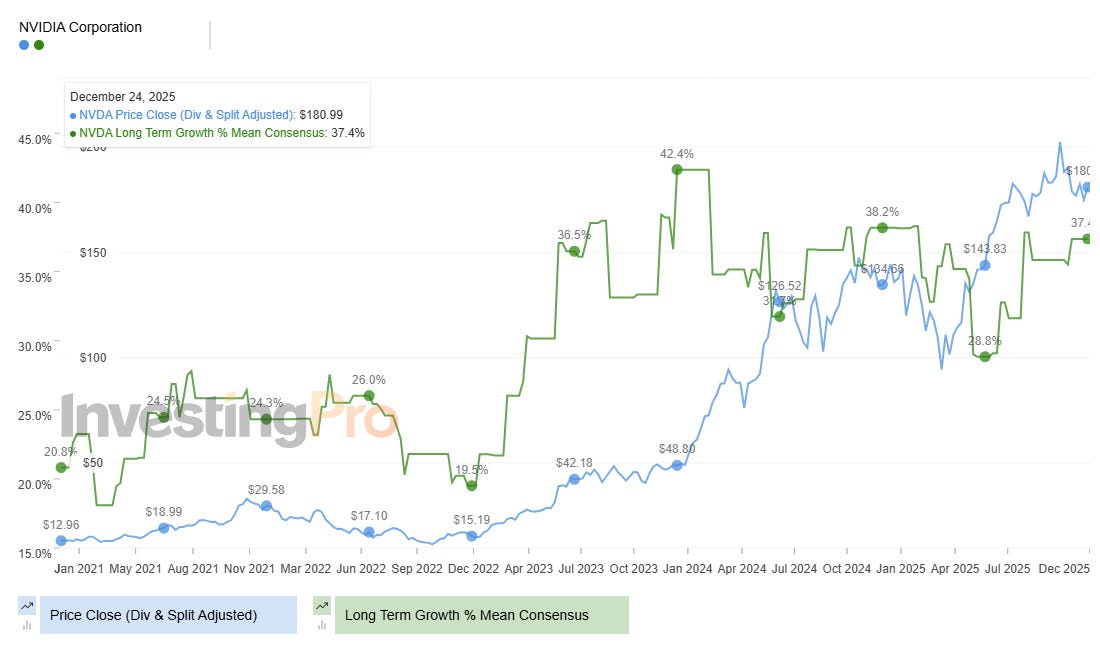The image size is (1100, 652).
Task: Select the $18.99 price data point
Action: (163, 528)
